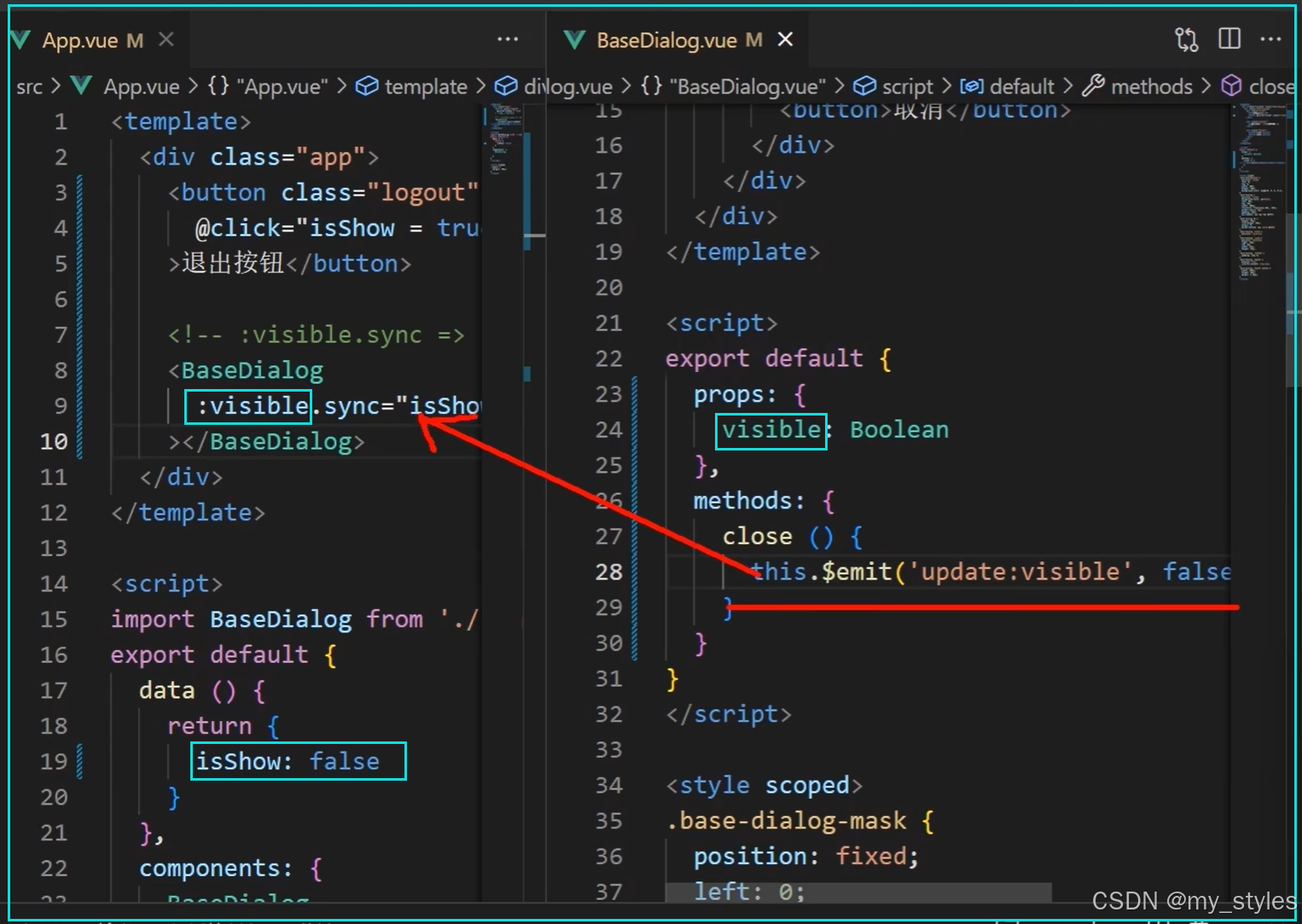This screenshot has height=924, width=1302.
Task: Click Vue file icon on BaseDialog.vue tab
Action: point(575,40)
